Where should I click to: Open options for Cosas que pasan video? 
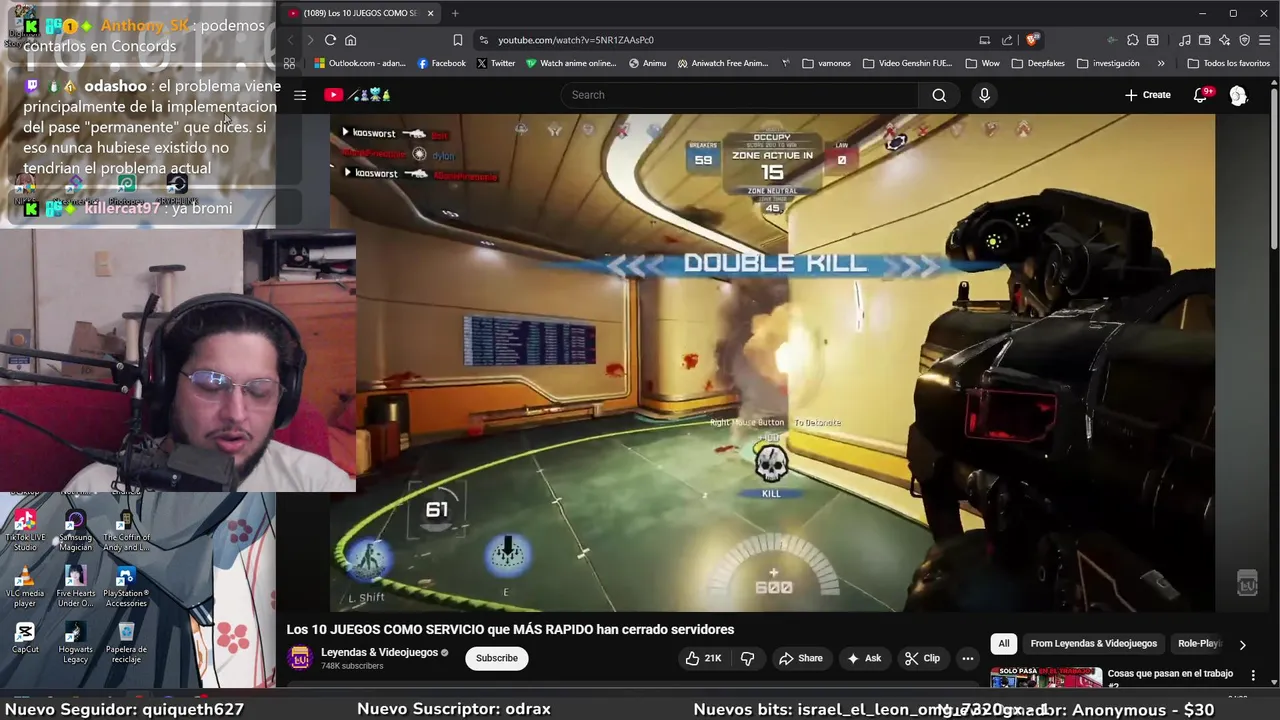(x=1253, y=675)
